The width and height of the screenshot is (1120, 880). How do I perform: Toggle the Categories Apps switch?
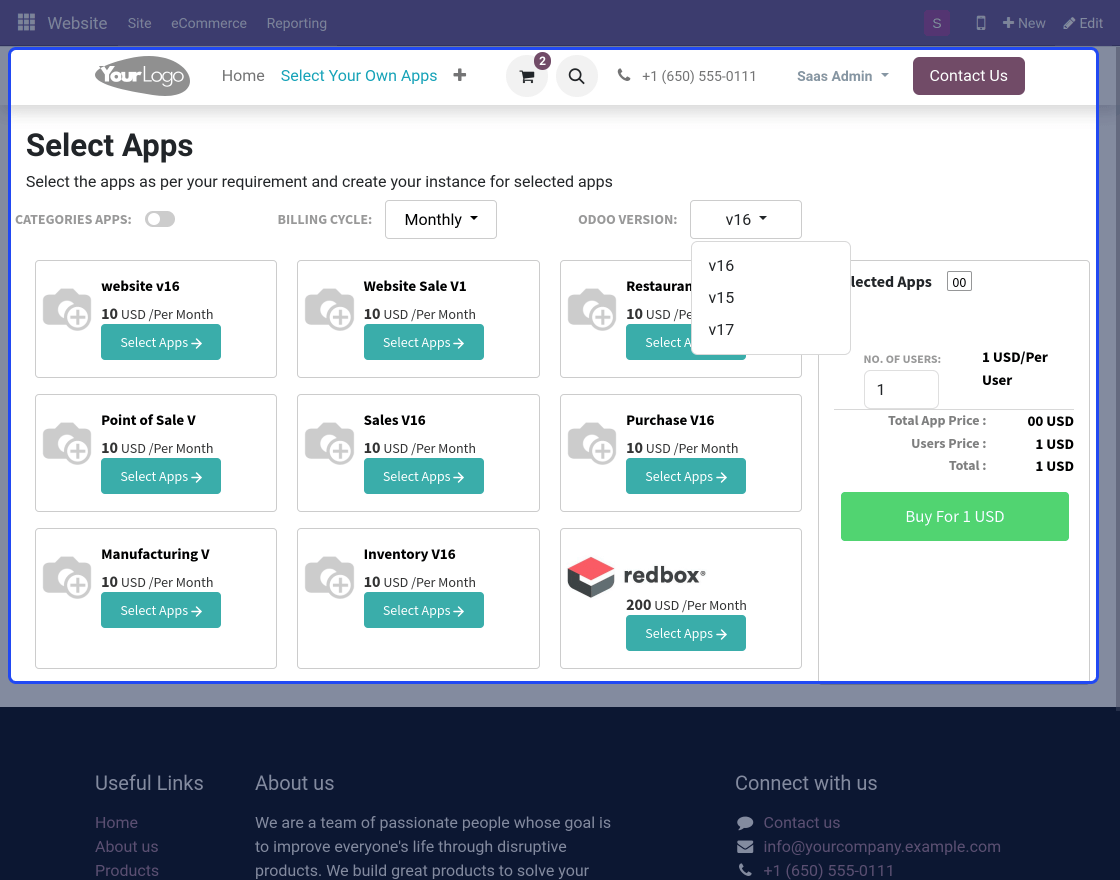[x=160, y=219]
